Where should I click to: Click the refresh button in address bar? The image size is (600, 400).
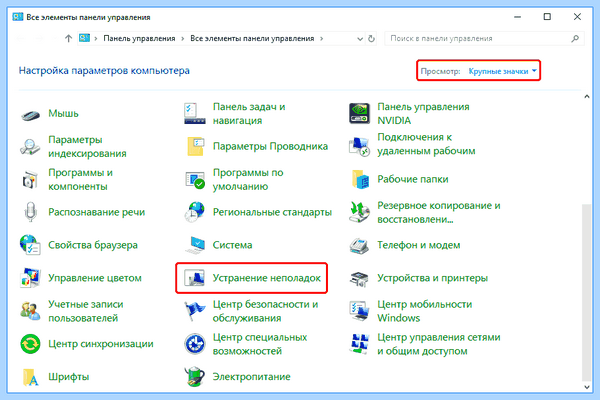tap(371, 39)
